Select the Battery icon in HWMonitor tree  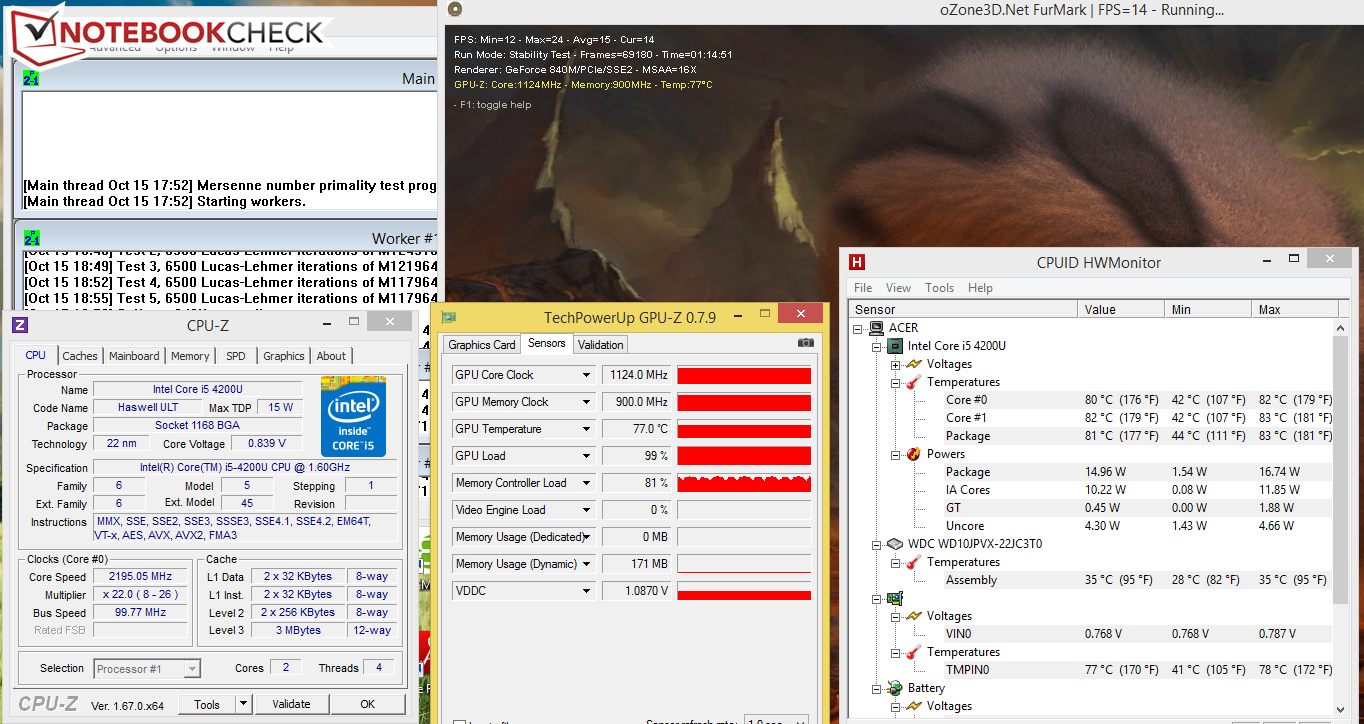pos(895,688)
